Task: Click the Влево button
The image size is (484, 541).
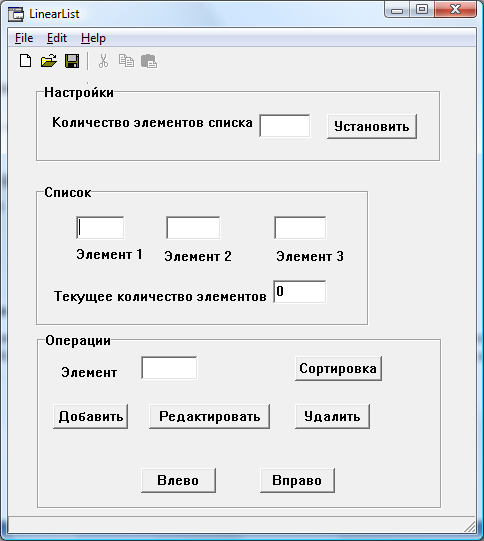Action: pyautogui.click(x=178, y=480)
